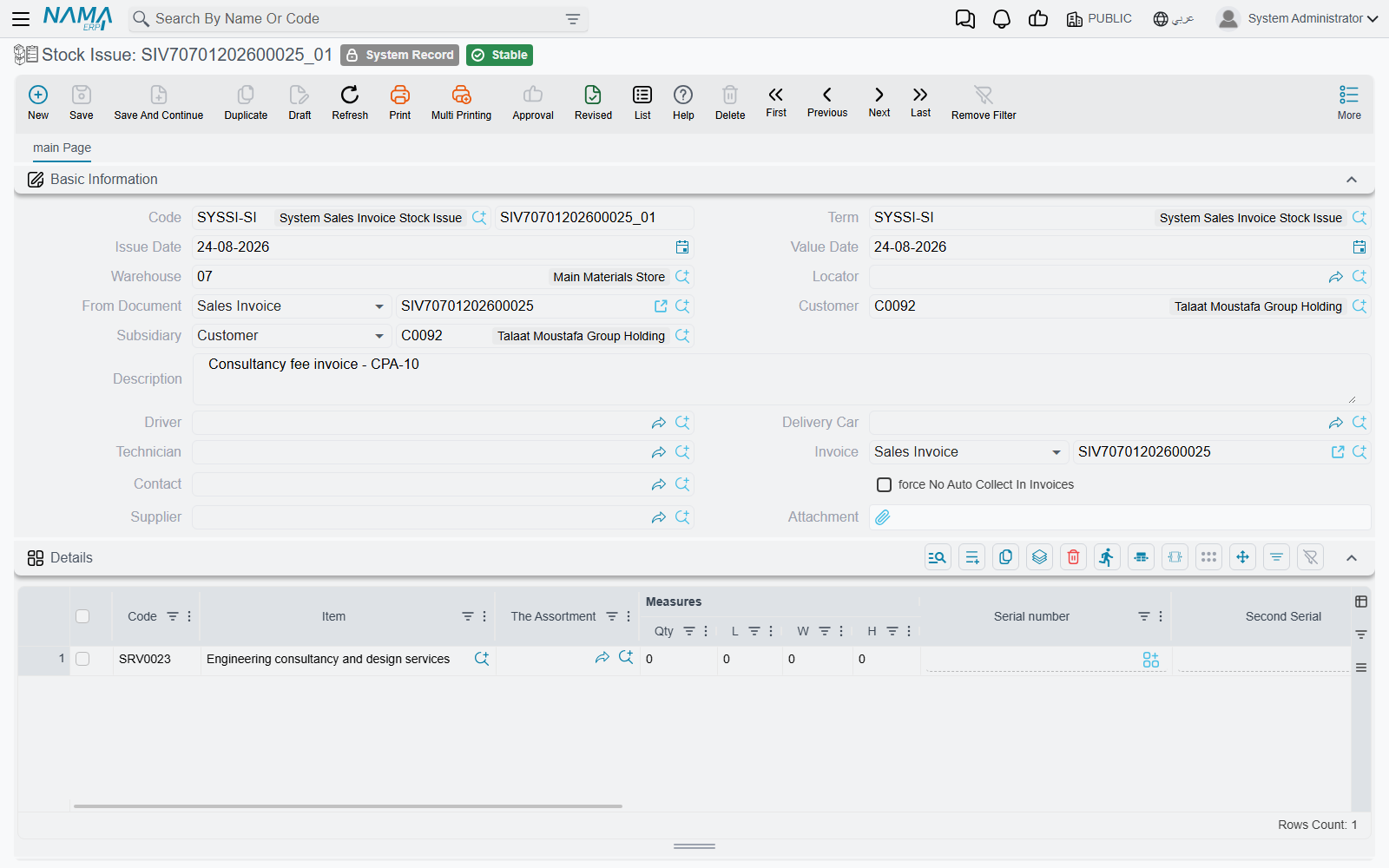Viewport: 1389px width, 868px height.
Task: Open the From Document type dropdown
Action: click(x=291, y=306)
